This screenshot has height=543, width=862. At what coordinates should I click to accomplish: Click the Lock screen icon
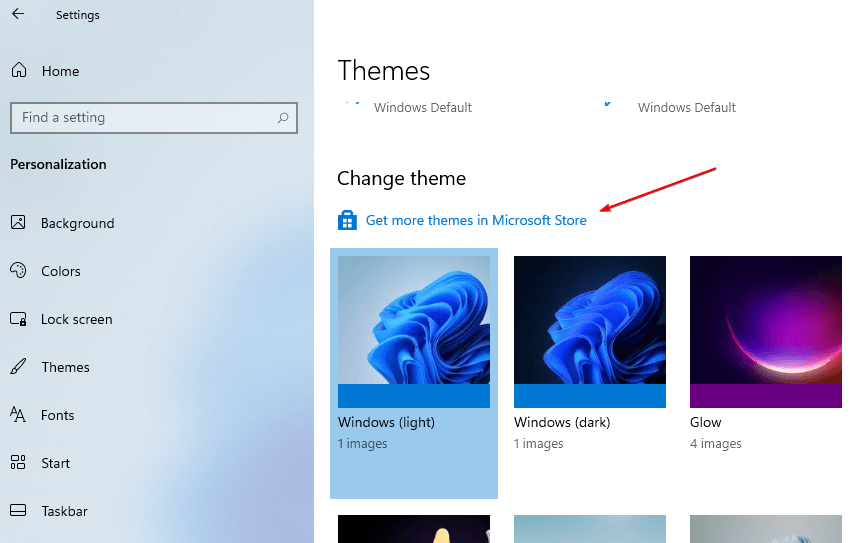pos(18,319)
